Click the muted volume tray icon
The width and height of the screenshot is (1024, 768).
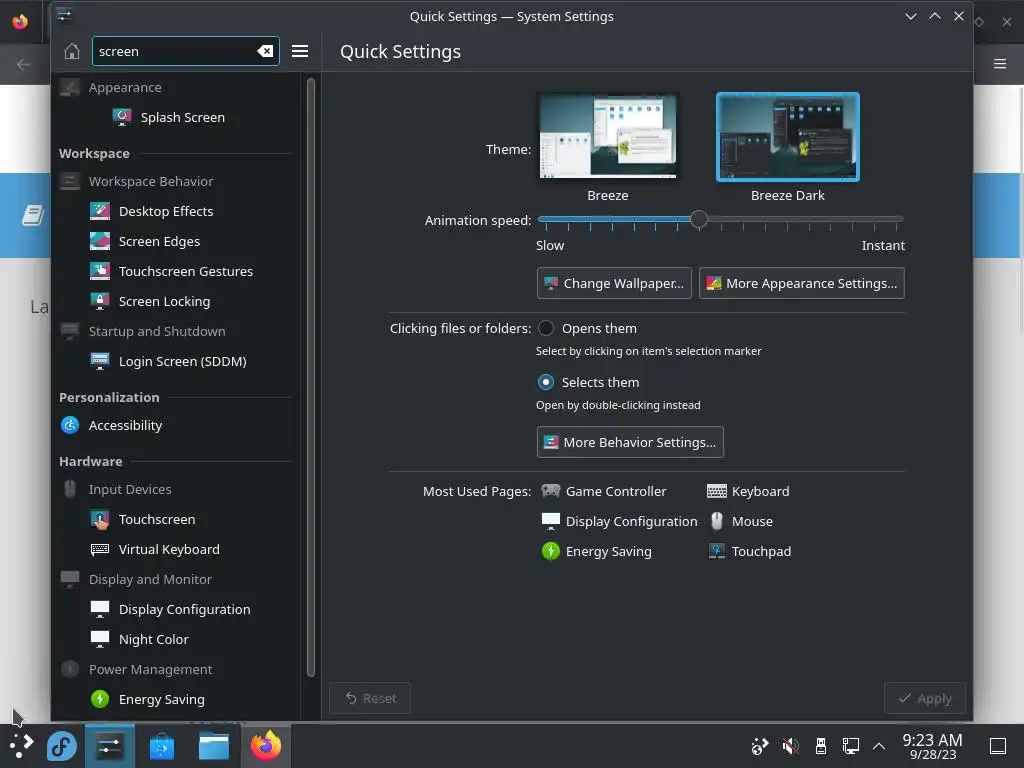[x=790, y=746]
